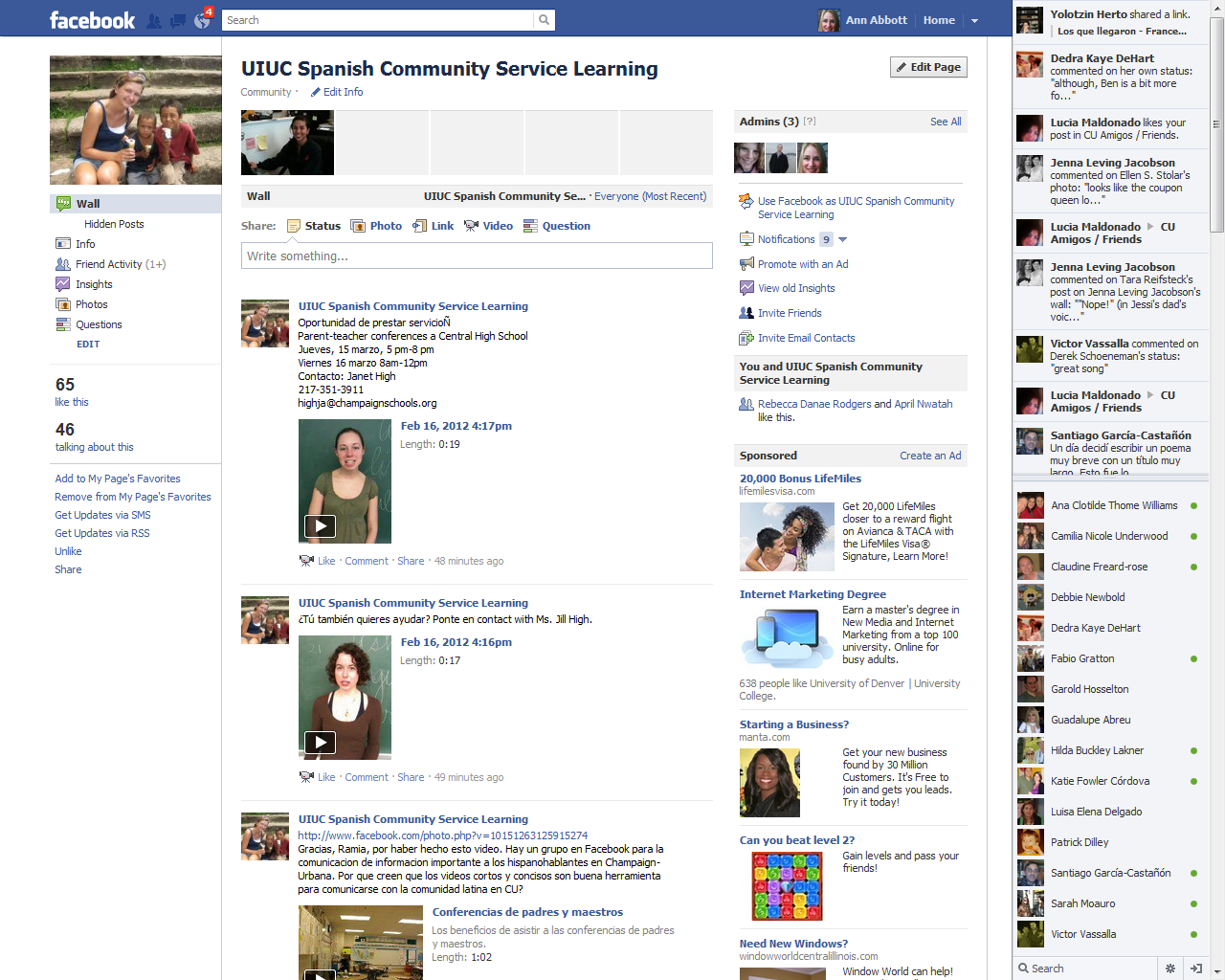The height and width of the screenshot is (980, 1225).
Task: Click Create an Ad link
Action: pyautogui.click(x=930, y=456)
